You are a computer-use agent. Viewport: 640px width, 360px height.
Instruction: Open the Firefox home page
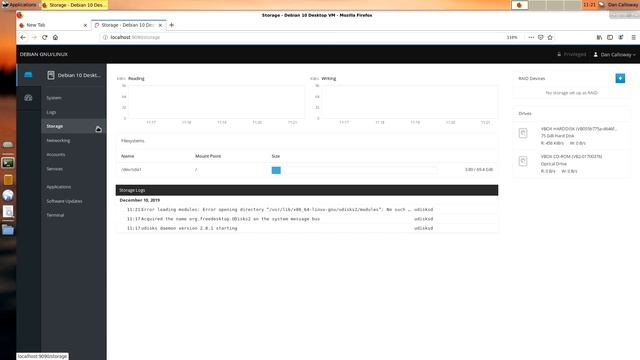click(56, 37)
